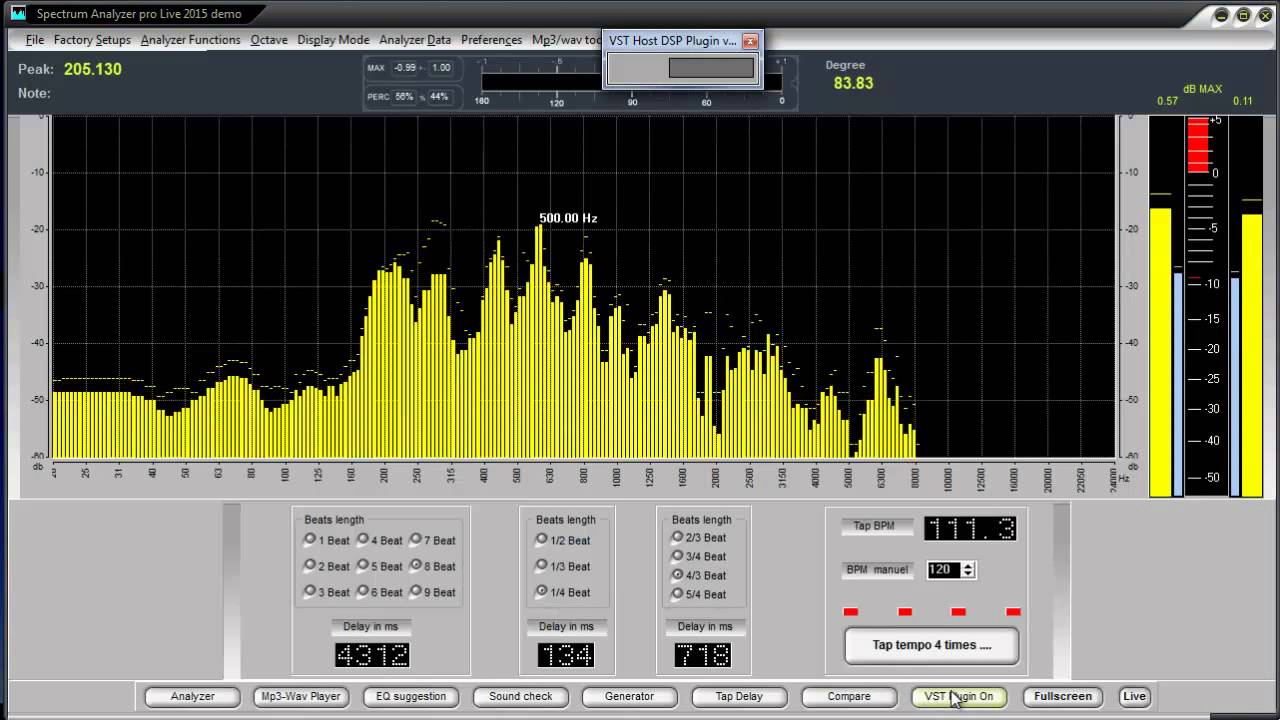Toggle the VST Plugin On button
Screen dimensions: 1280x720
[x=959, y=697]
